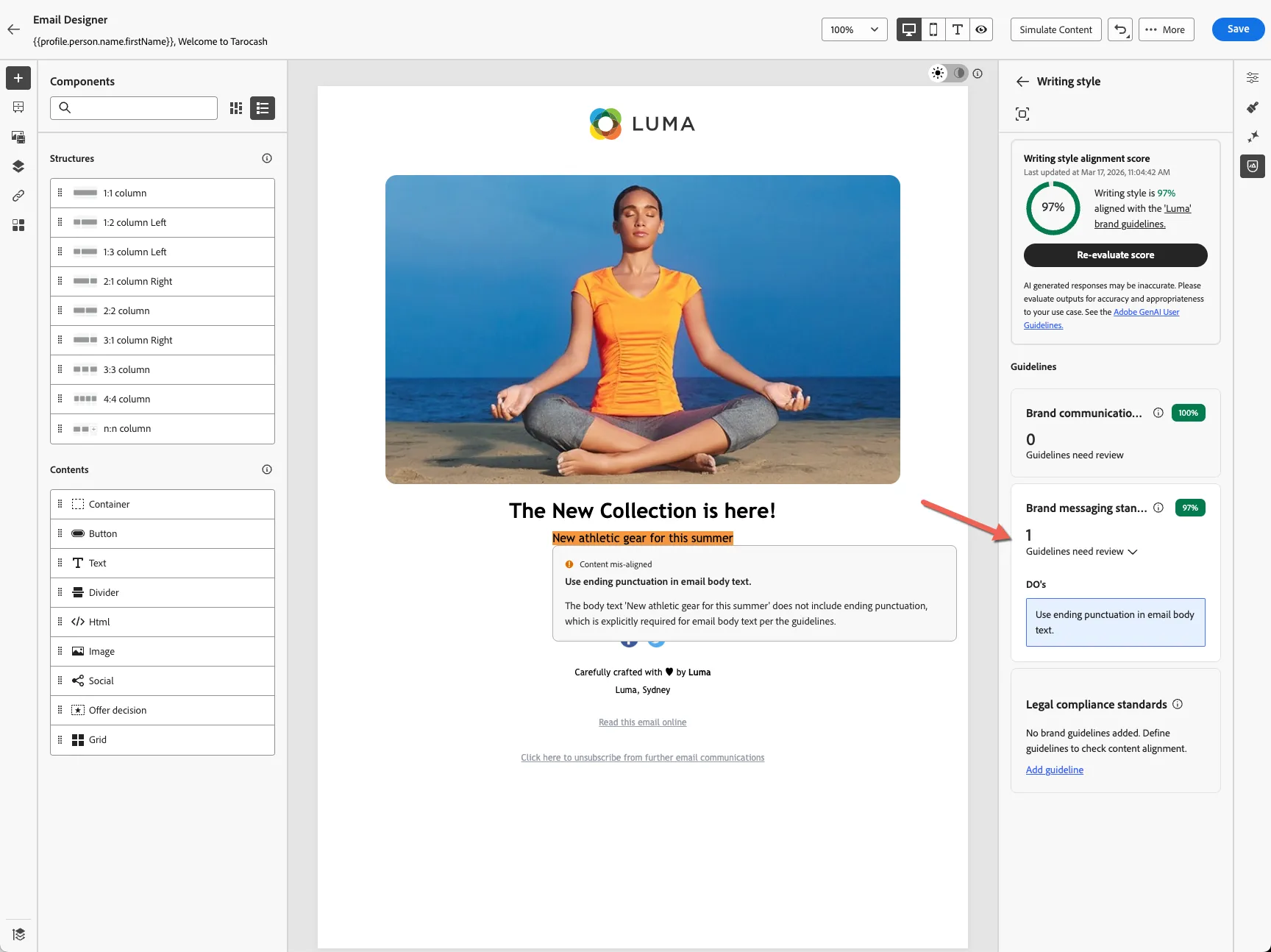The image size is (1271, 952).
Task: Switch components to list view
Action: [263, 108]
